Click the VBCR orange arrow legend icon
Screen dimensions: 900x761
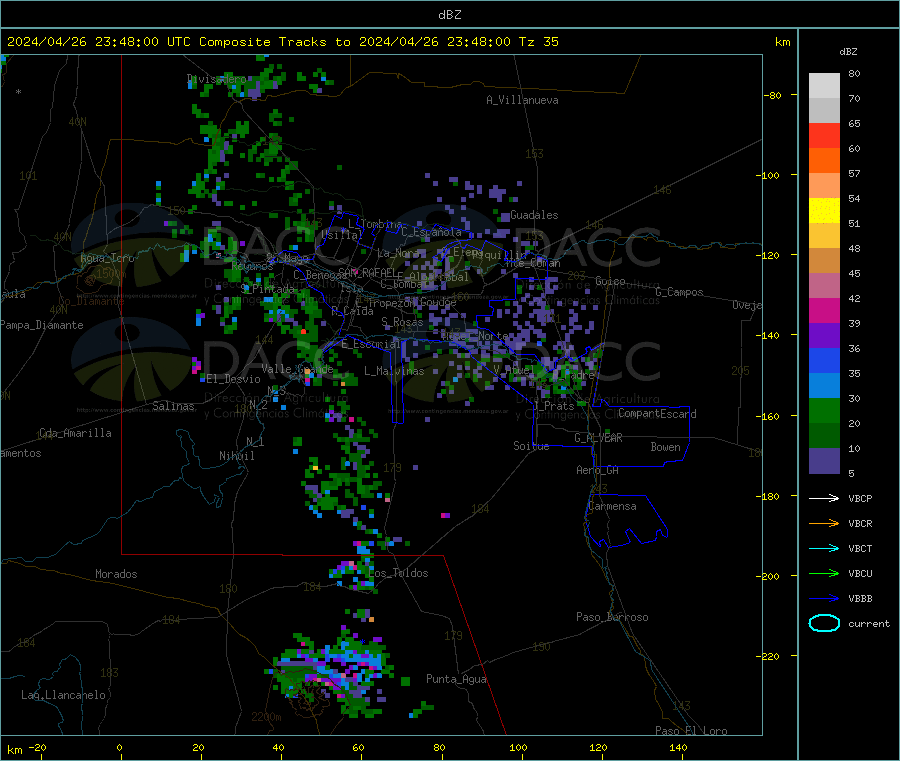point(824,523)
